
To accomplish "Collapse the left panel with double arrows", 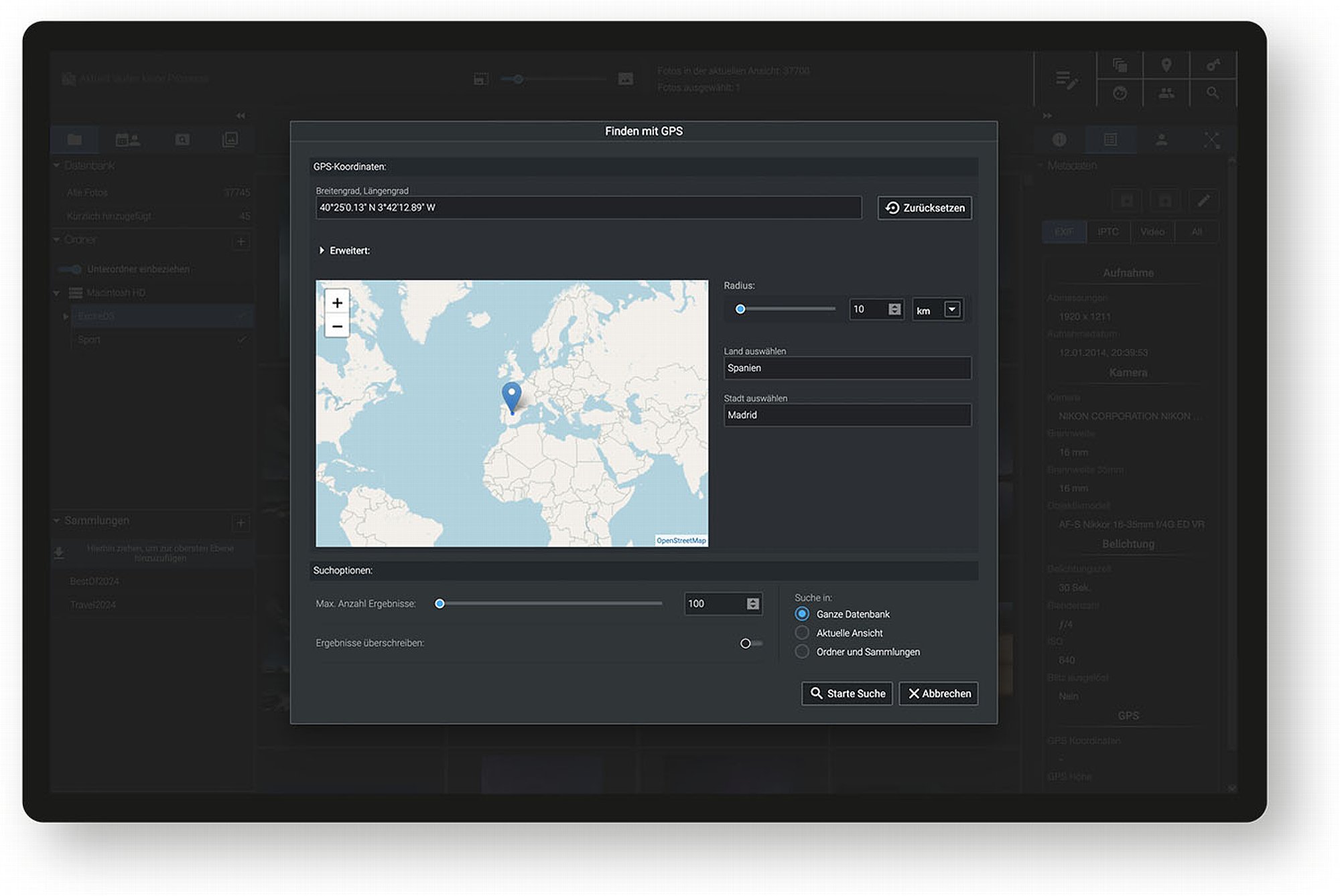I will tap(241, 115).
